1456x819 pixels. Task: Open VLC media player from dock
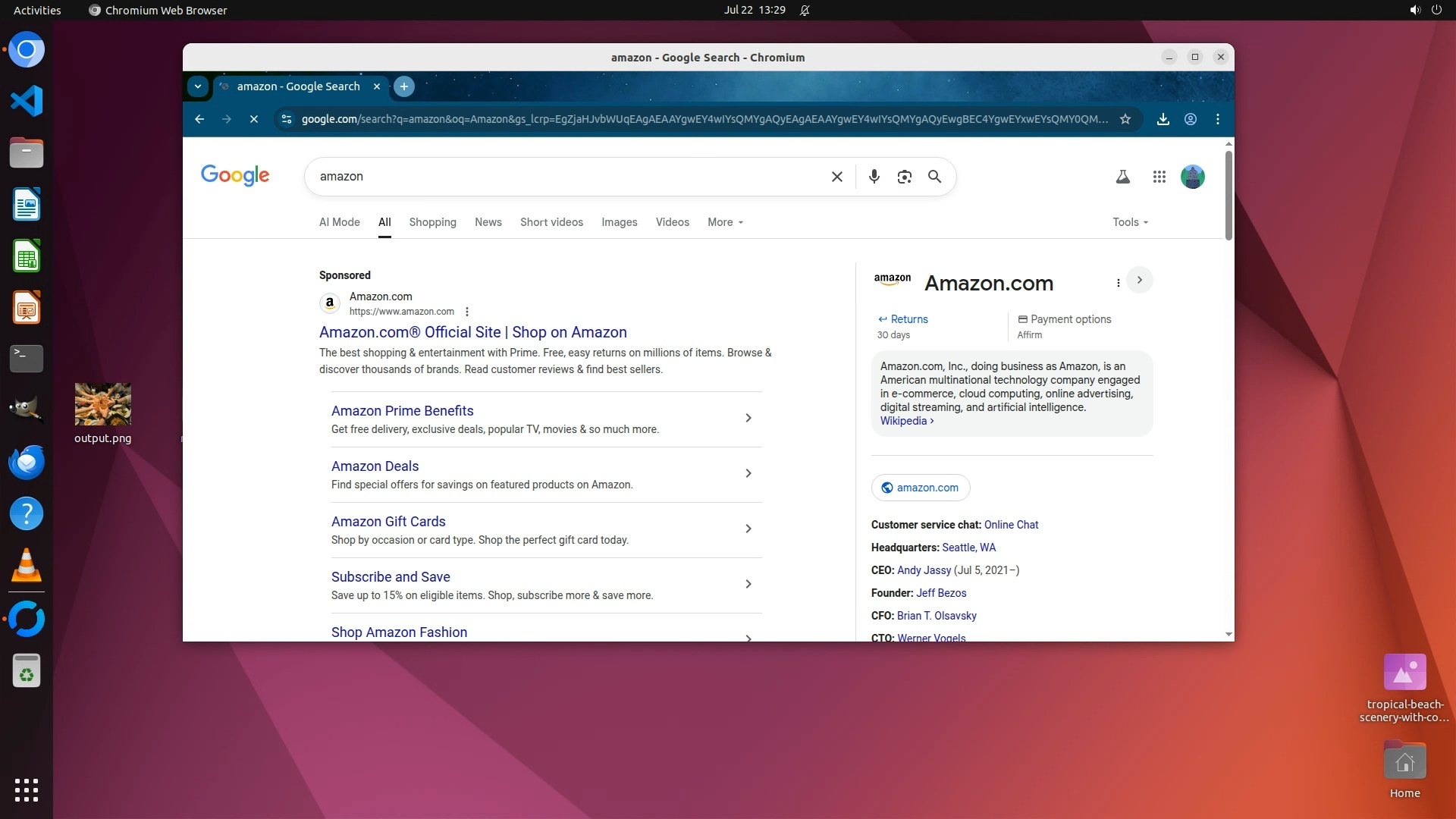click(x=27, y=566)
